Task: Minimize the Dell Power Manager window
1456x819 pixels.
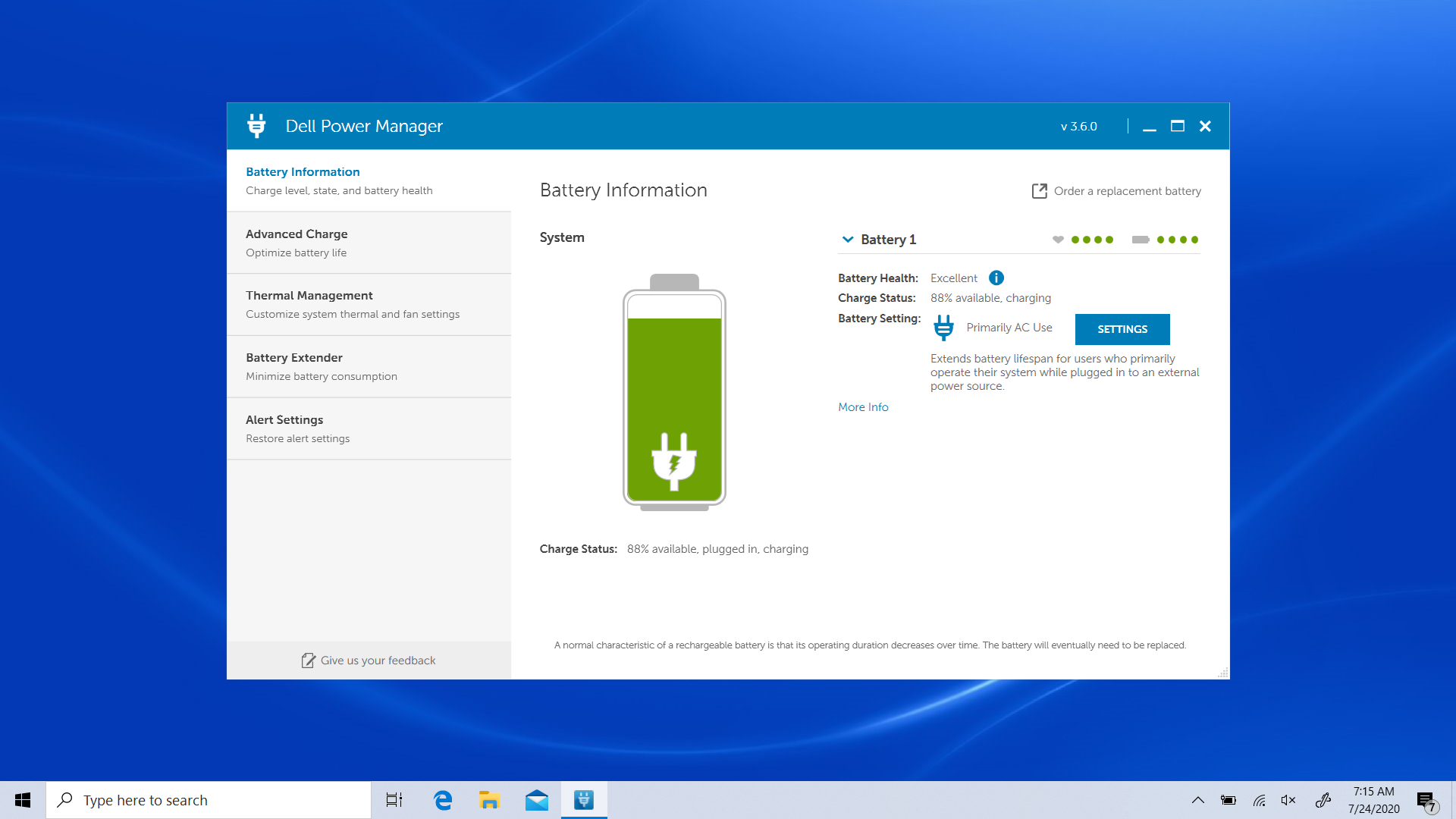Action: 1150,127
